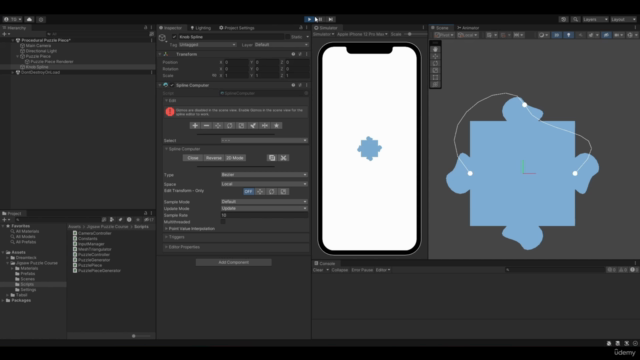
Task: Toggle scene audio button
Action: (x=580, y=35)
